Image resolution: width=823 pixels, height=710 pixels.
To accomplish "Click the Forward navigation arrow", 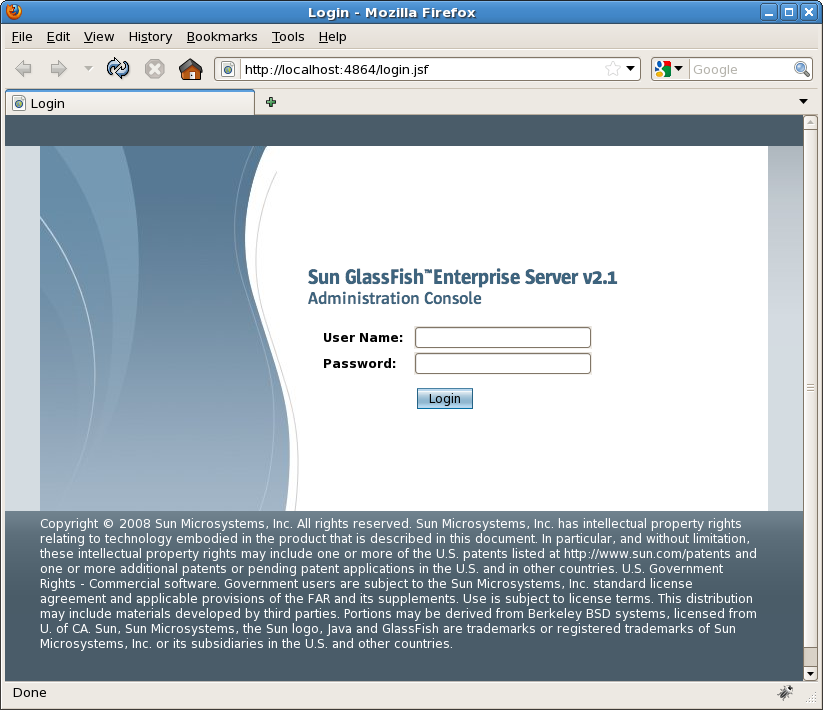I will (x=58, y=69).
